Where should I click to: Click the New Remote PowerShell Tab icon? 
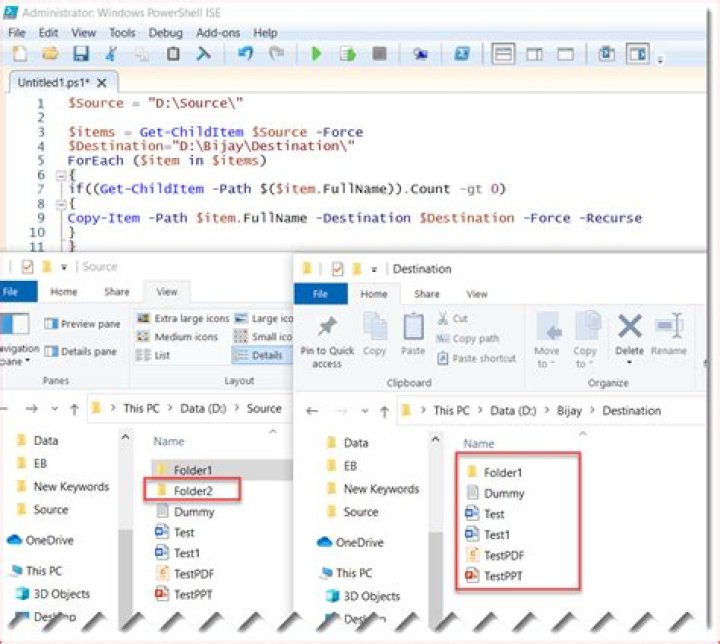[x=420, y=54]
